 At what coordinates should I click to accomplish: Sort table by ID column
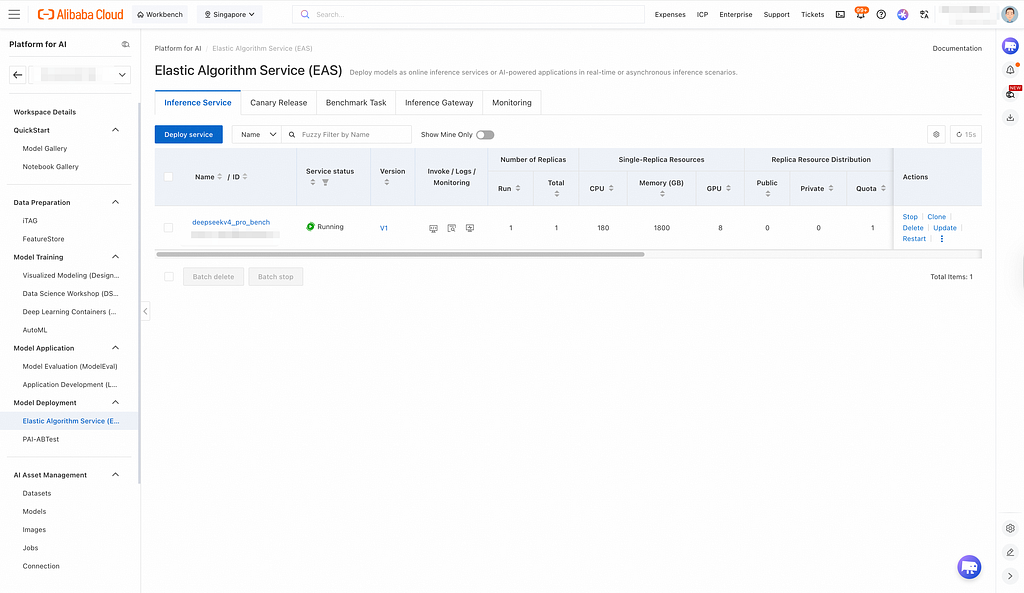coord(245,177)
